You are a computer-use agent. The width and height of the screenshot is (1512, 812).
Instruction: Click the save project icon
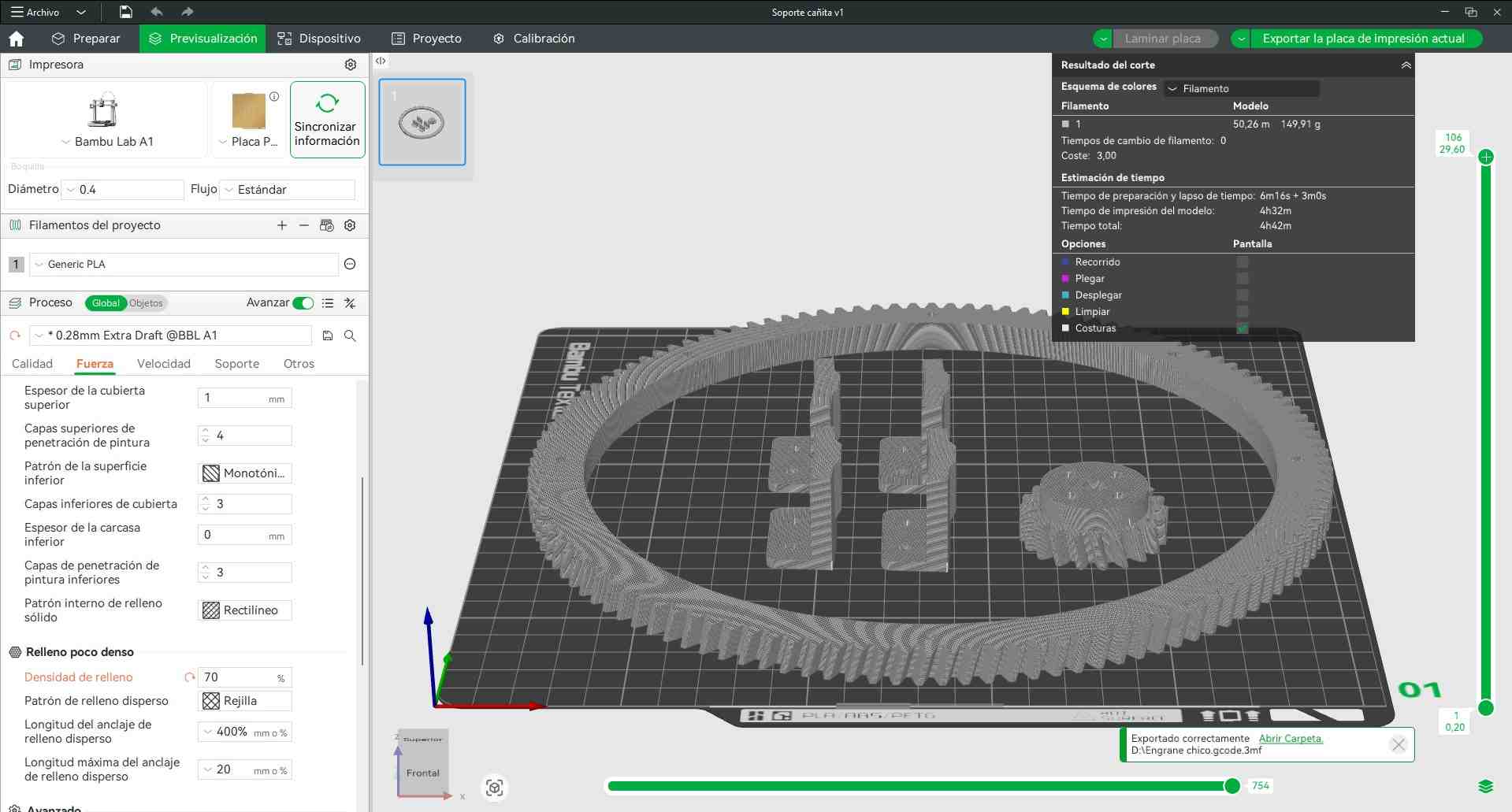click(x=125, y=12)
